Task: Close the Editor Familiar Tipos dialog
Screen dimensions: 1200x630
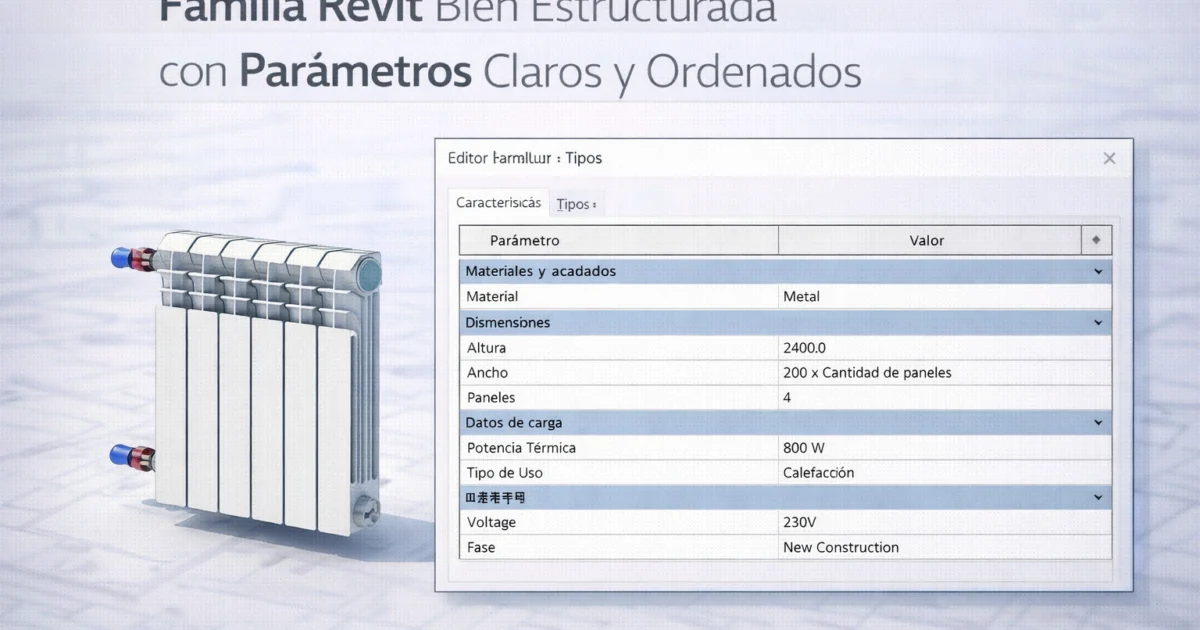Action: (x=1109, y=158)
